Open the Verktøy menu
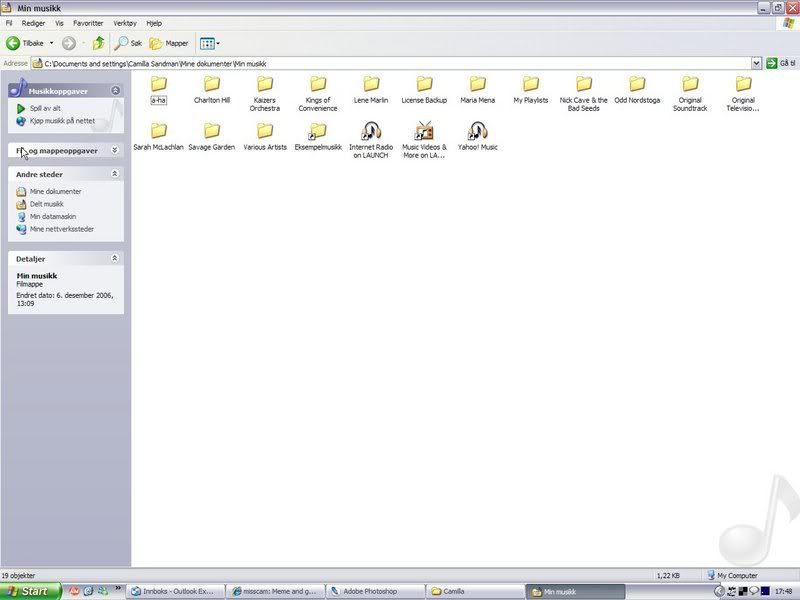Viewport: 800px width, 600px height. [125, 22]
